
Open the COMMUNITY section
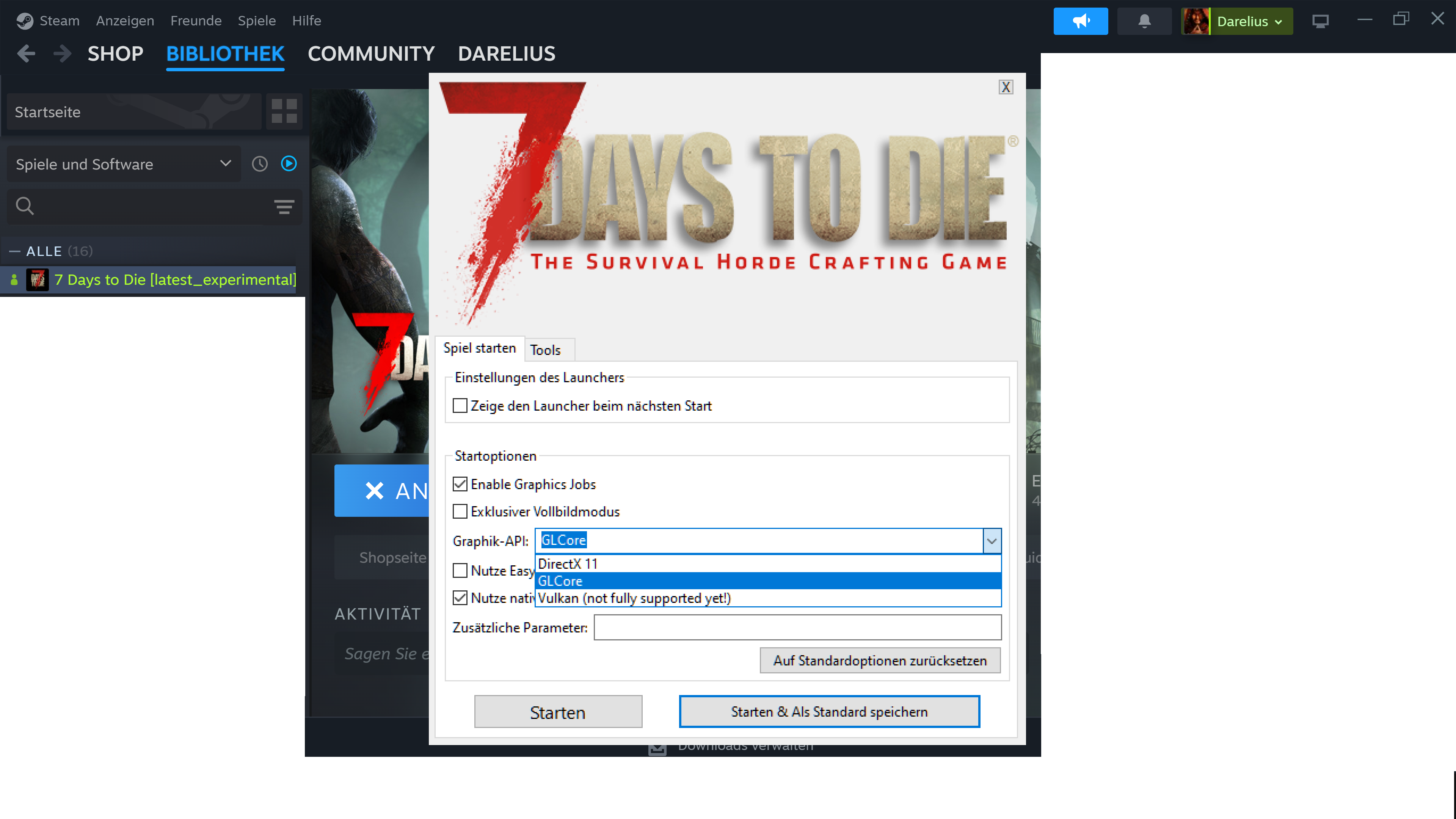coord(371,54)
